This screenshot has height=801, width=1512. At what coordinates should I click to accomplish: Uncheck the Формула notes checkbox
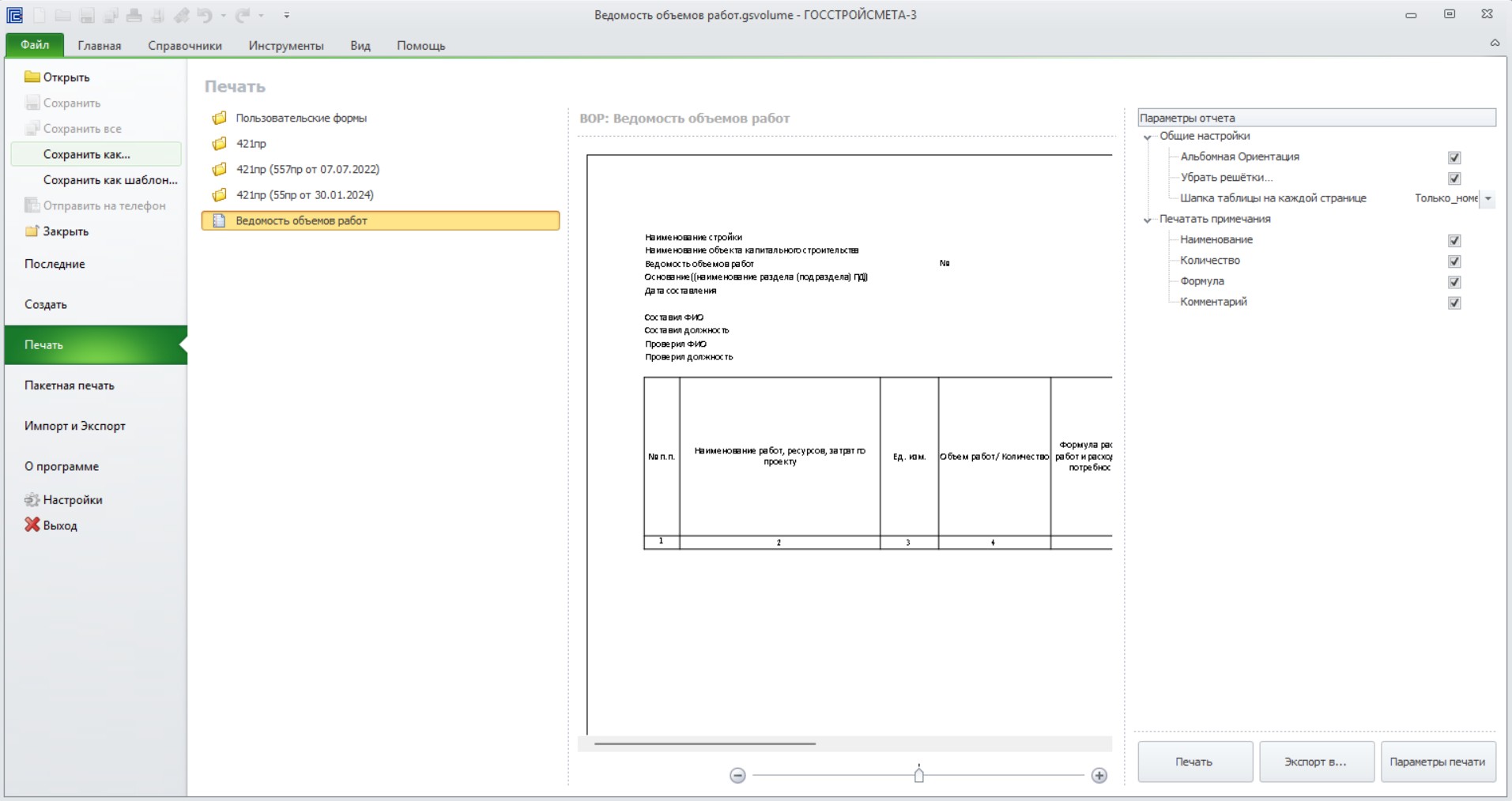(1454, 282)
